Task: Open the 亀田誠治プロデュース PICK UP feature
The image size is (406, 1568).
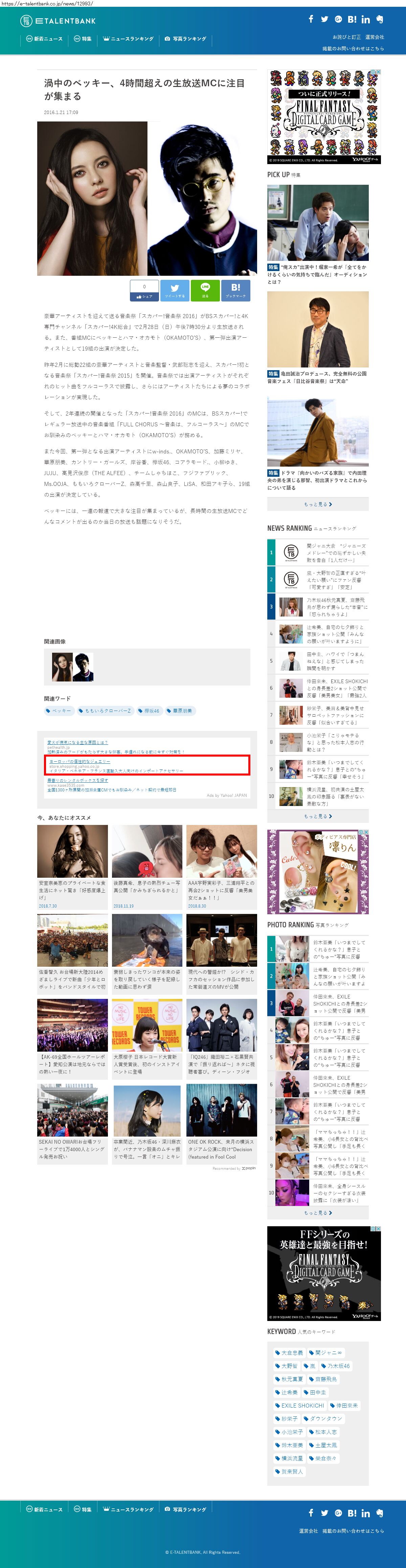Action: [x=318, y=338]
